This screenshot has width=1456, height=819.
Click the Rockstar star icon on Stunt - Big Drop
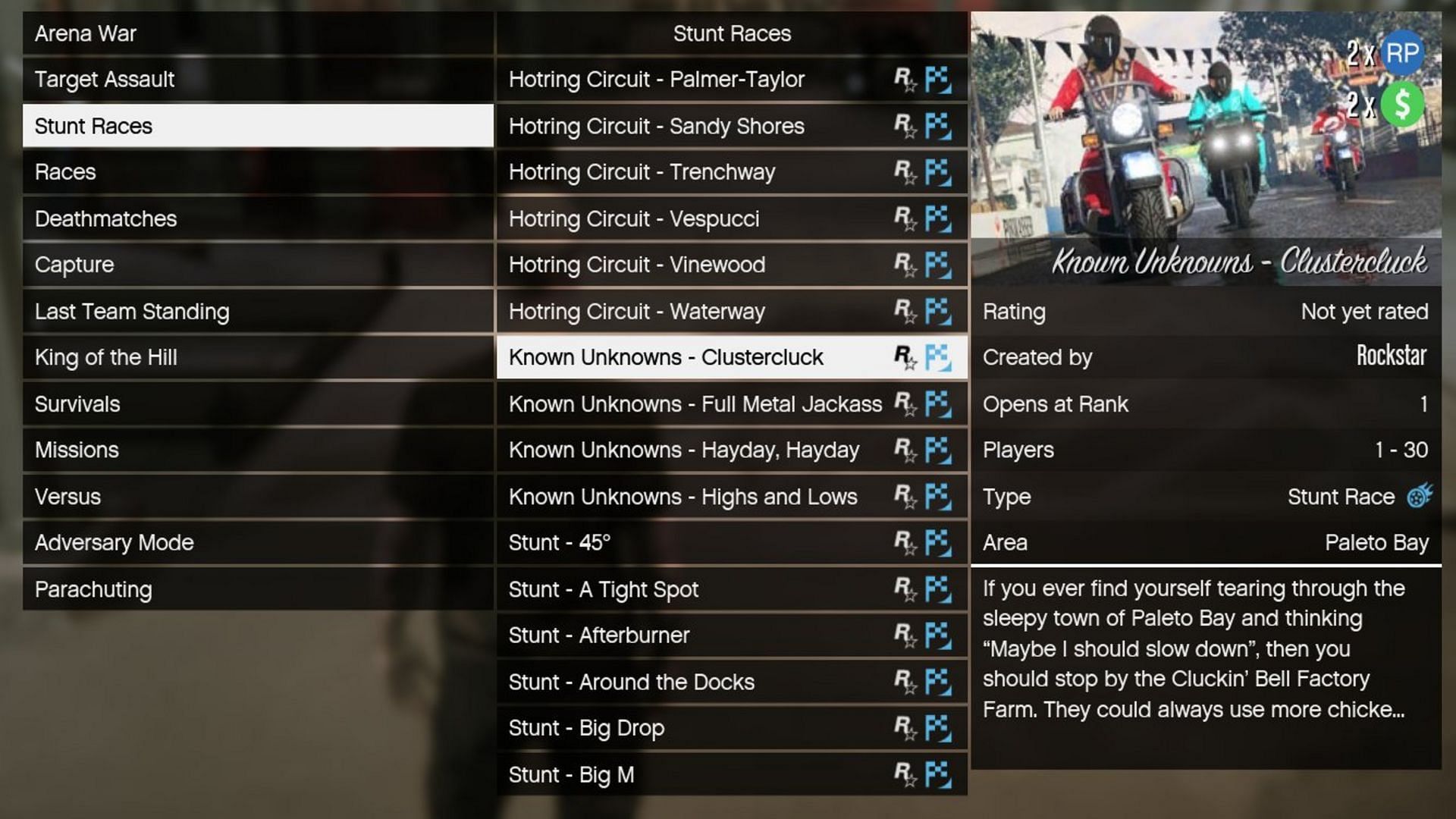(902, 727)
